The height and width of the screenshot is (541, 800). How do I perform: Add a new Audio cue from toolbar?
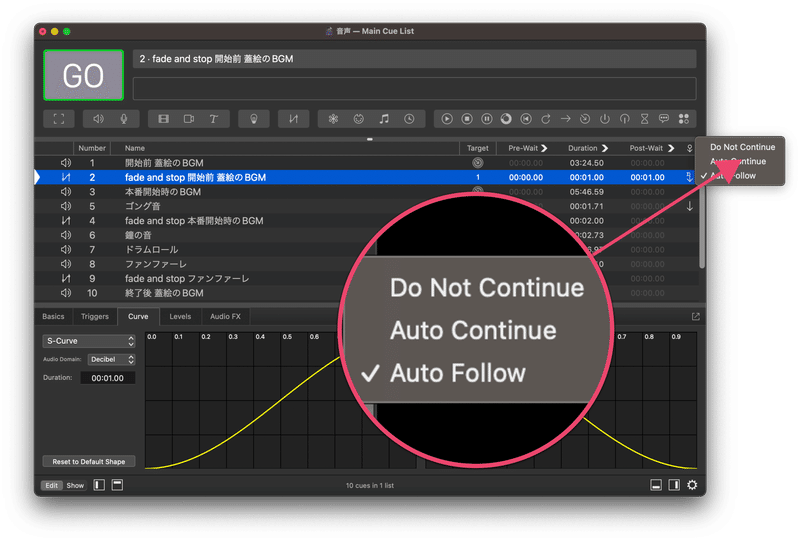(x=98, y=119)
